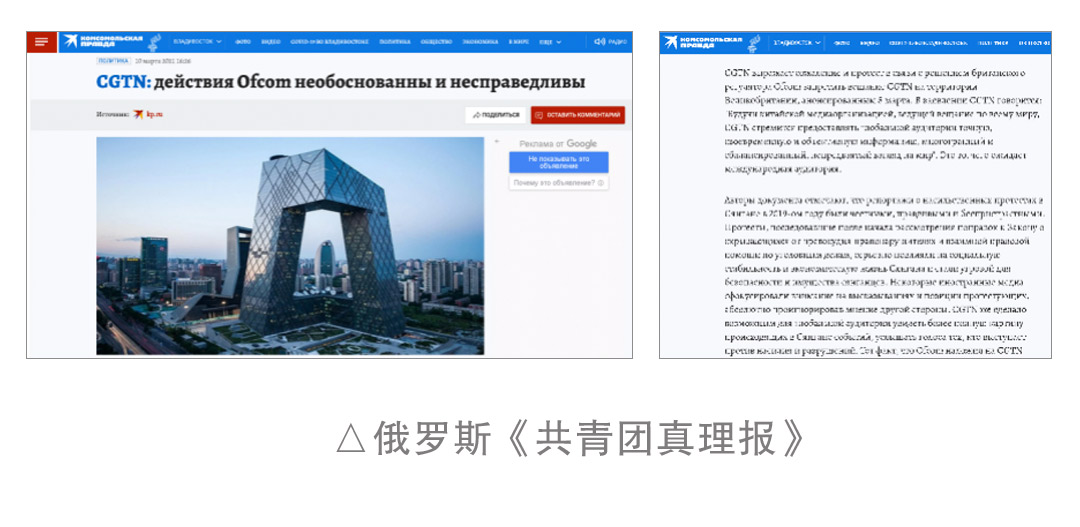Click the 'Поделиться' share button
This screenshot has height=527, width=1080.
click(x=496, y=115)
